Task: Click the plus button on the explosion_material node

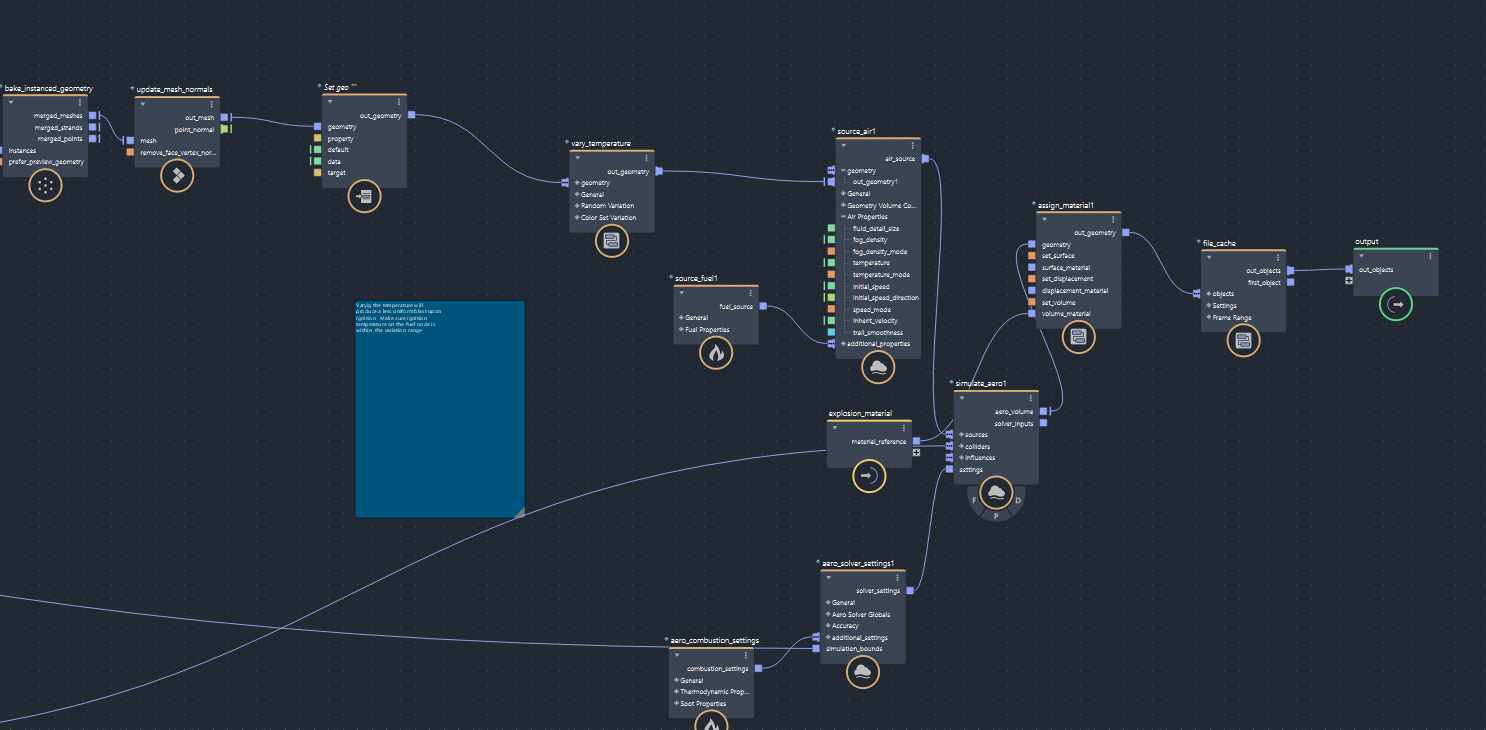Action: click(x=916, y=452)
